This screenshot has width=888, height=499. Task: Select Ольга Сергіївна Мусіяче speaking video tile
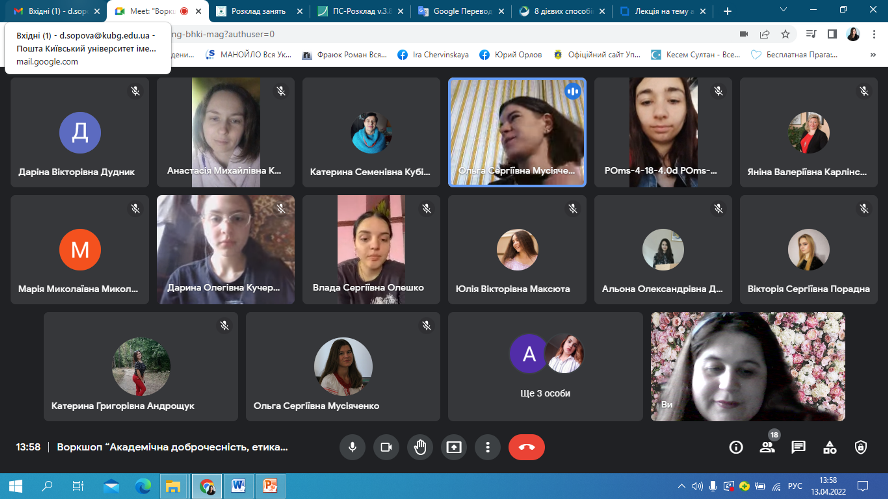[517, 132]
